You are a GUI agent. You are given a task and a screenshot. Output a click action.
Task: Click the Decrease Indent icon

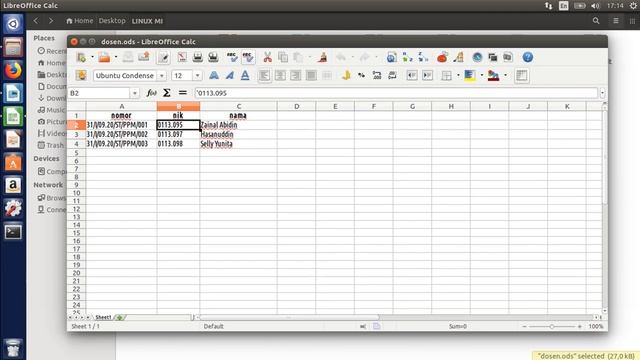tap(412, 76)
